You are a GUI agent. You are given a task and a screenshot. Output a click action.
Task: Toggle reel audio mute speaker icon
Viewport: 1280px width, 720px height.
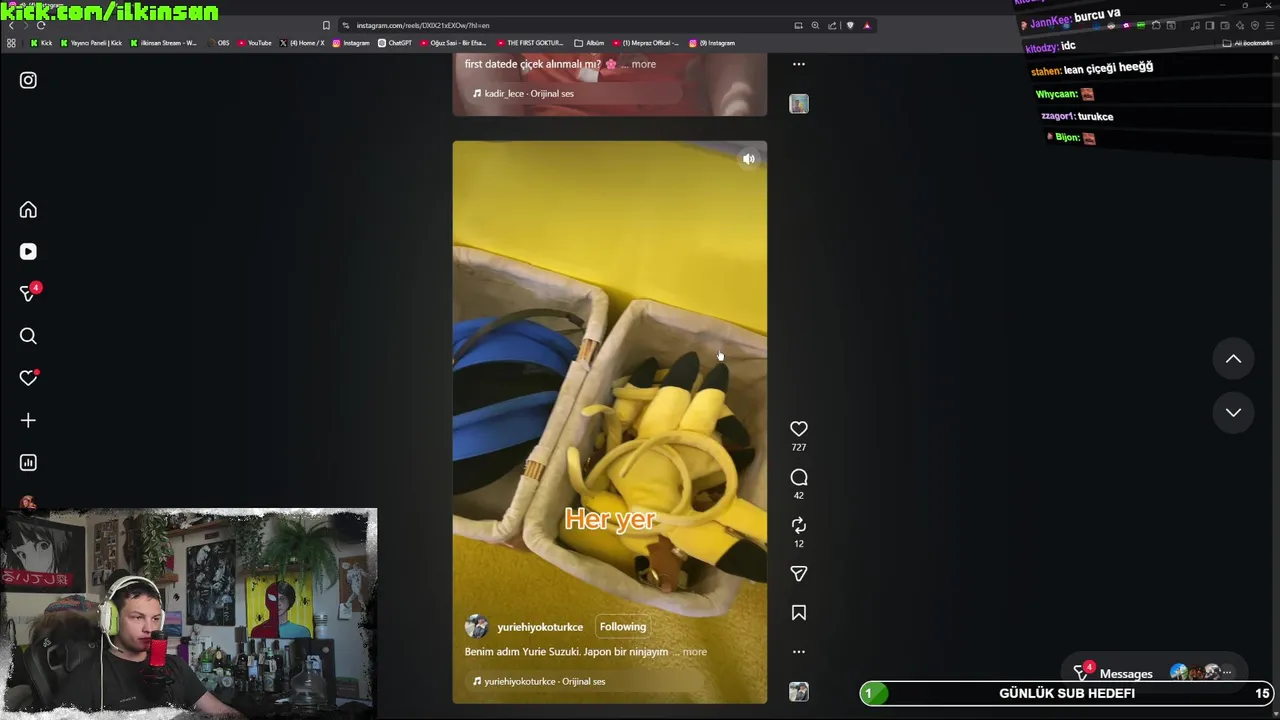tap(748, 159)
